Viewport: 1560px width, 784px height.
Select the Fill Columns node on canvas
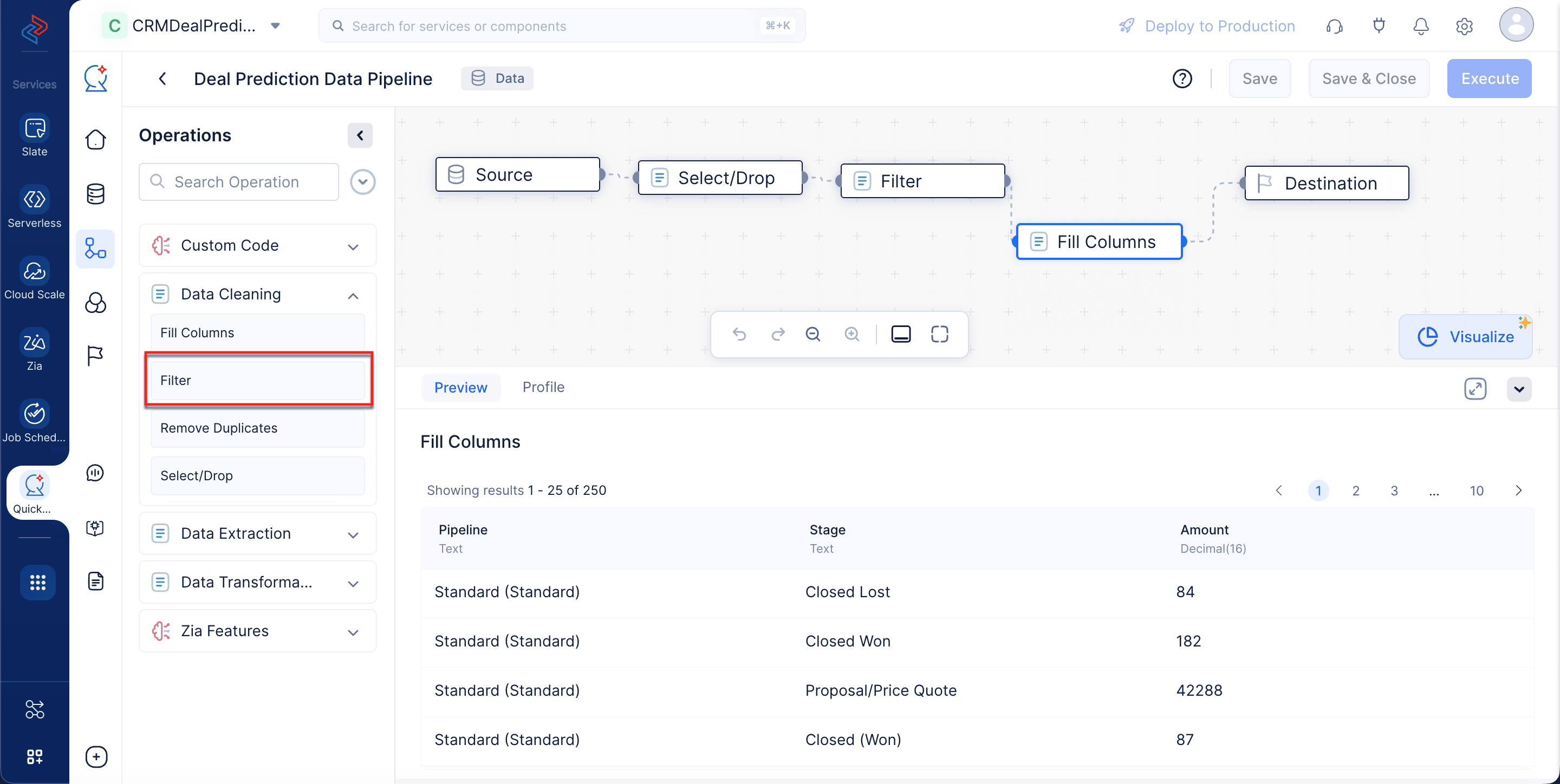coord(1099,242)
